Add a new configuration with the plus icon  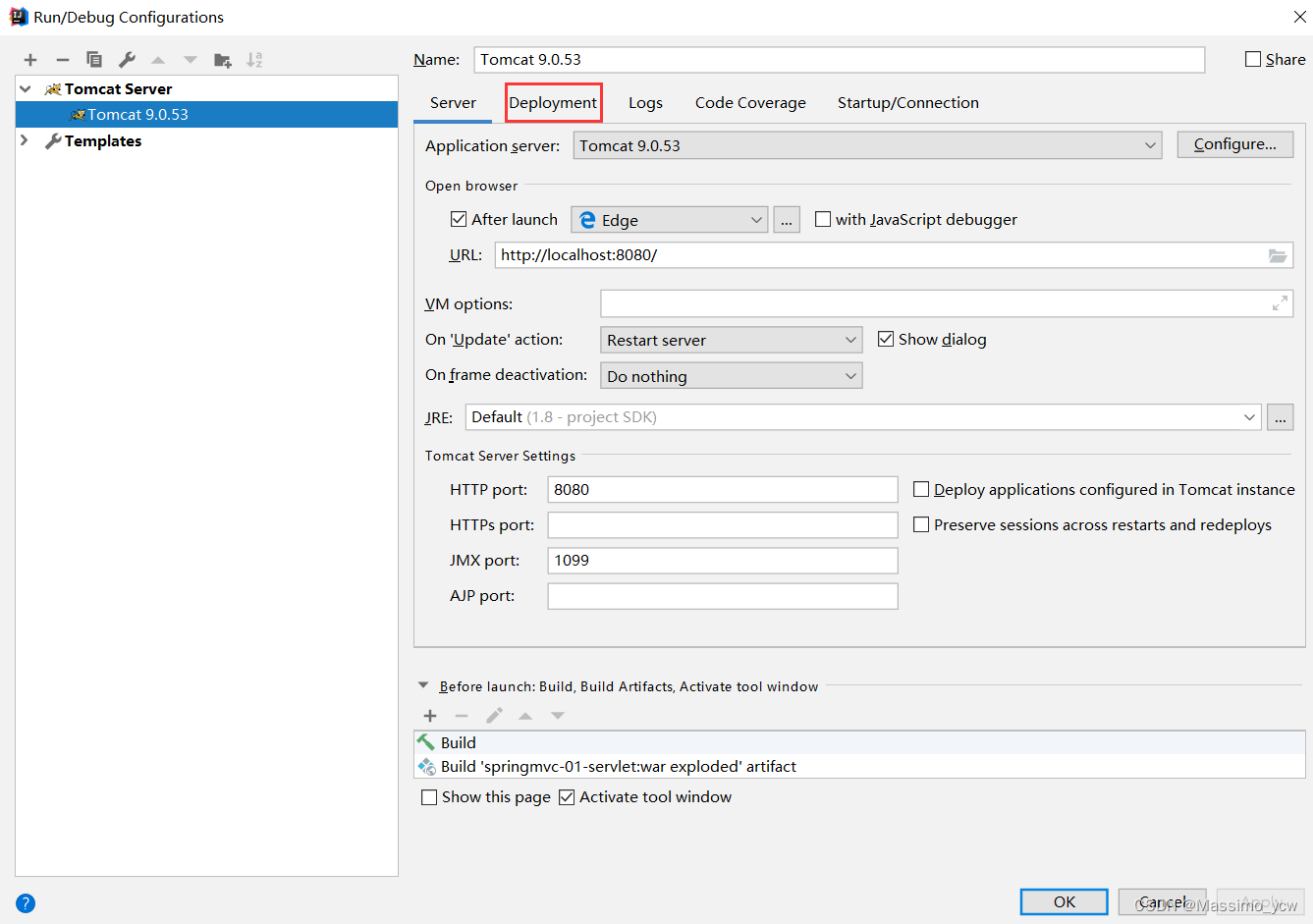[x=30, y=60]
